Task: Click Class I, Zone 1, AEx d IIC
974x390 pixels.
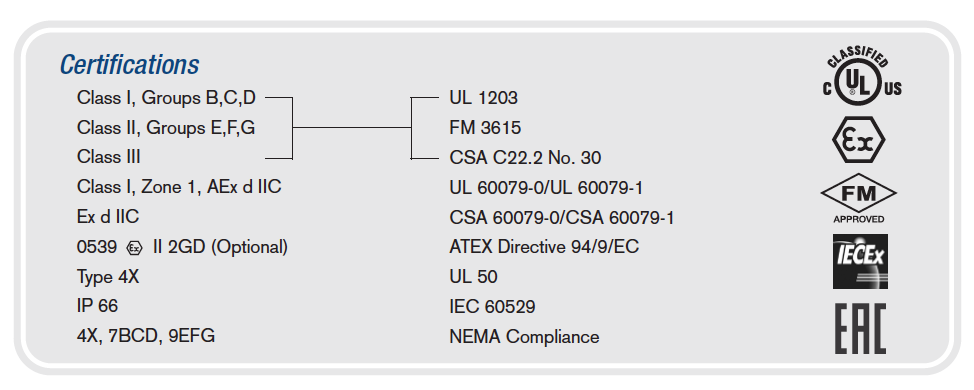Action: click(179, 187)
